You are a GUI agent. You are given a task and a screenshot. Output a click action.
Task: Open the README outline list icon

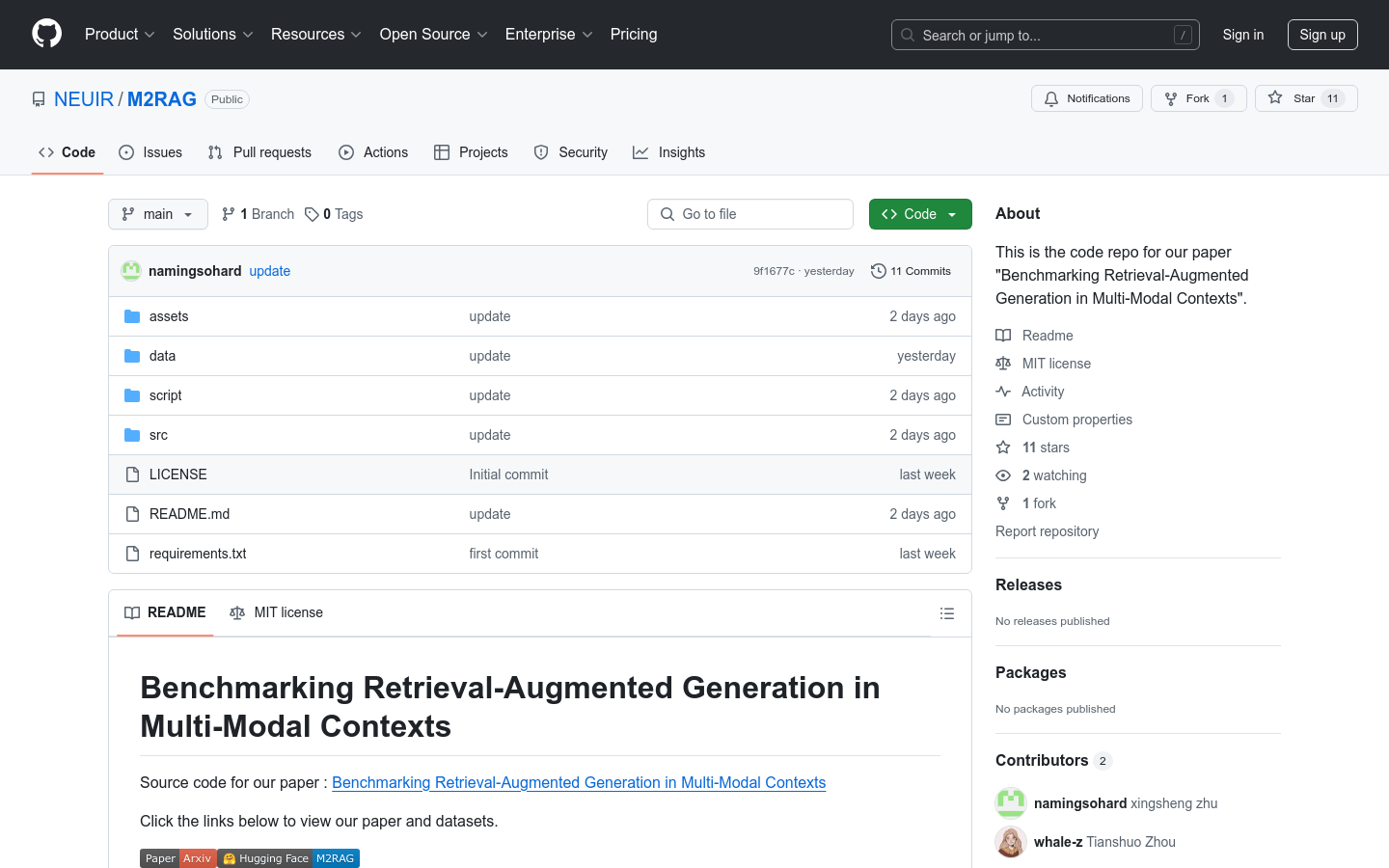[946, 613]
